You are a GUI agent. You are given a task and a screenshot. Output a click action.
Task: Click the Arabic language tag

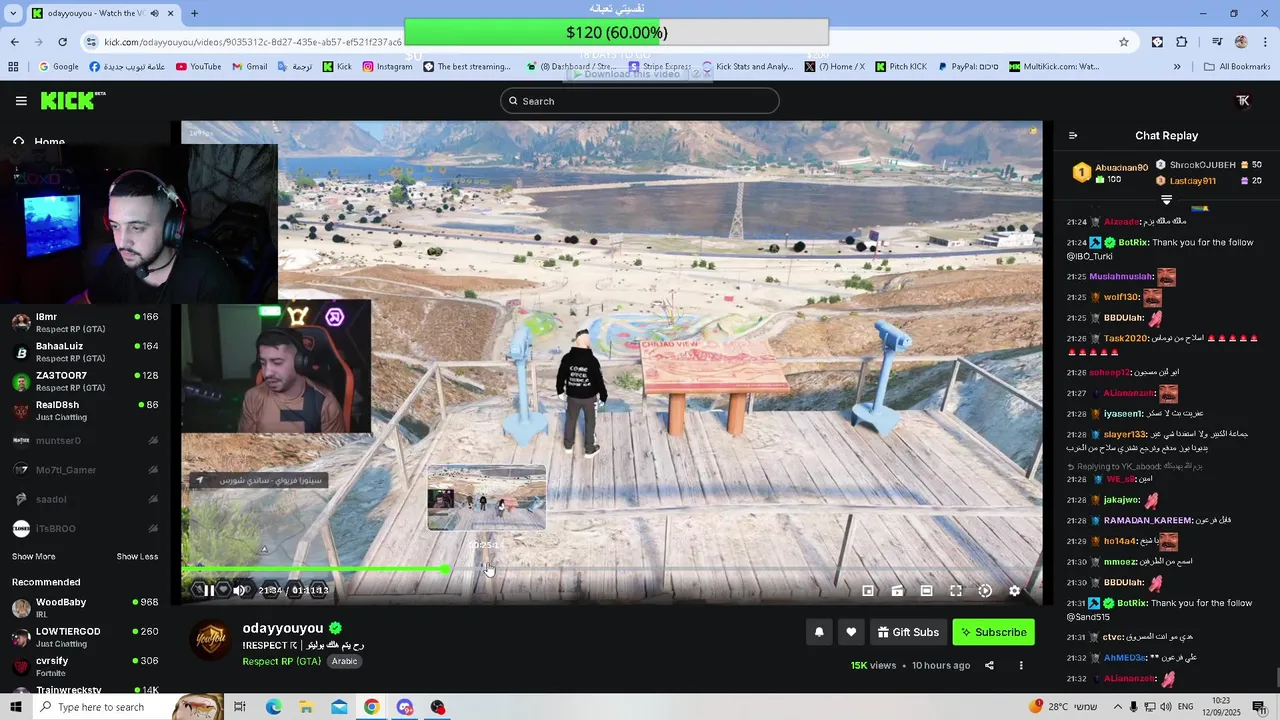pyautogui.click(x=345, y=662)
